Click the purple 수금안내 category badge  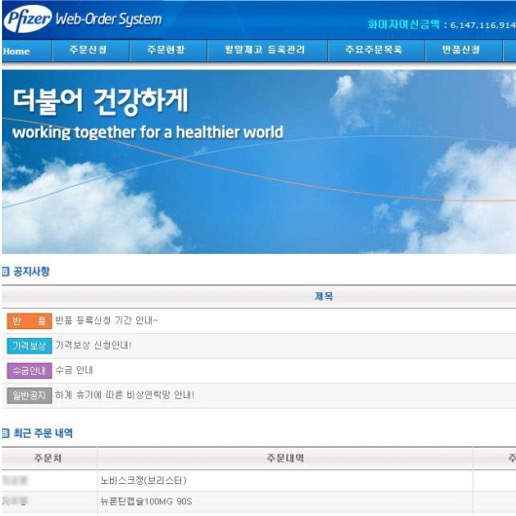[x=29, y=370]
